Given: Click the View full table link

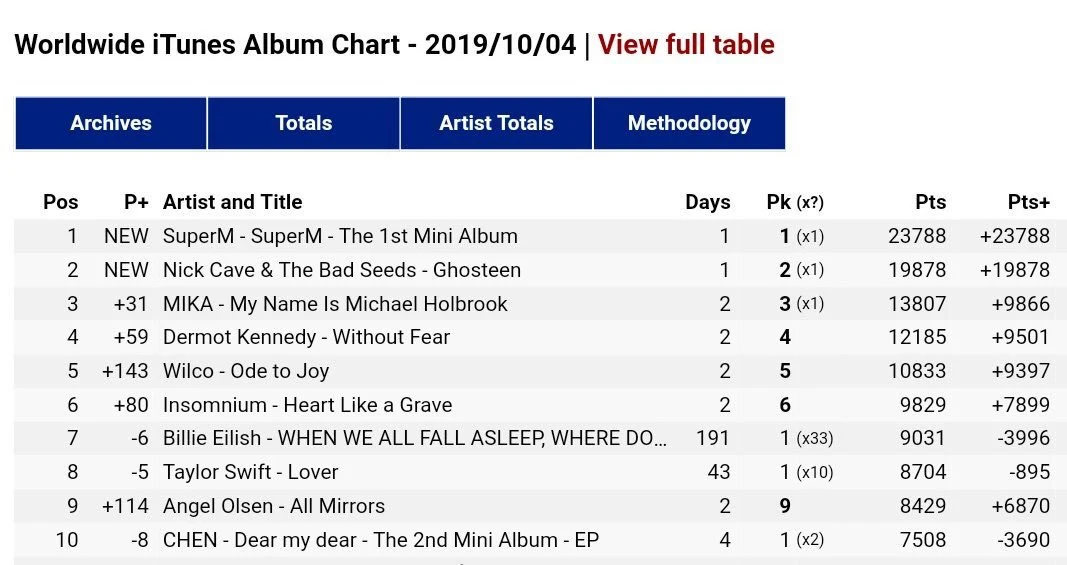Looking at the screenshot, I should [686, 45].
